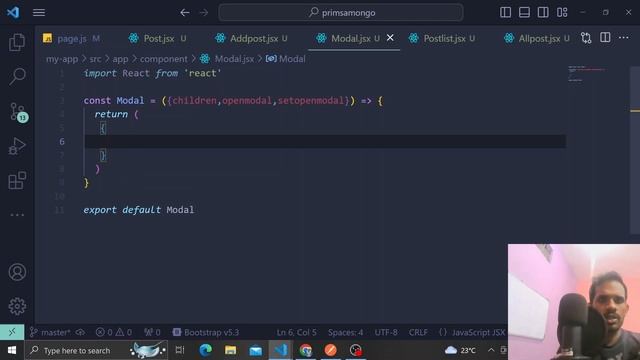Click src in the breadcrumb path
Screen dimensions: 640x360
pyautogui.click(x=95, y=59)
